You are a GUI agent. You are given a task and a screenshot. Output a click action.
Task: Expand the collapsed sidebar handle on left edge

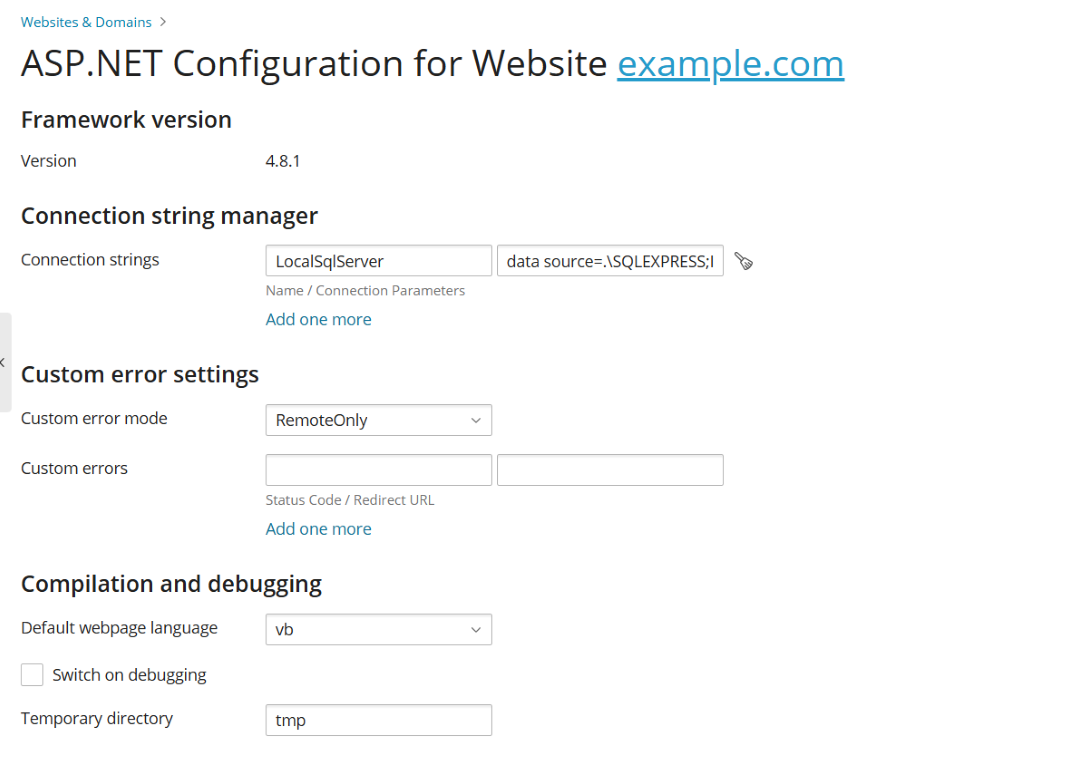[5, 362]
